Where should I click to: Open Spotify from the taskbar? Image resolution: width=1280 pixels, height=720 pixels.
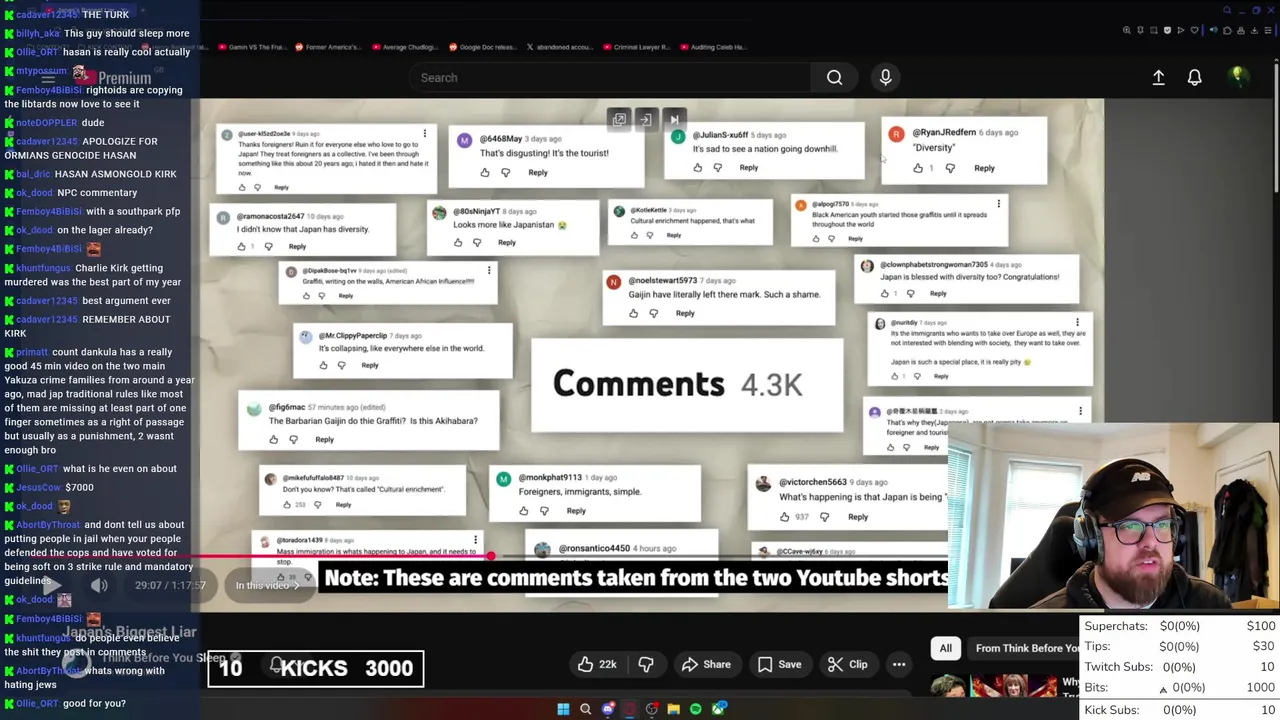[x=696, y=709]
